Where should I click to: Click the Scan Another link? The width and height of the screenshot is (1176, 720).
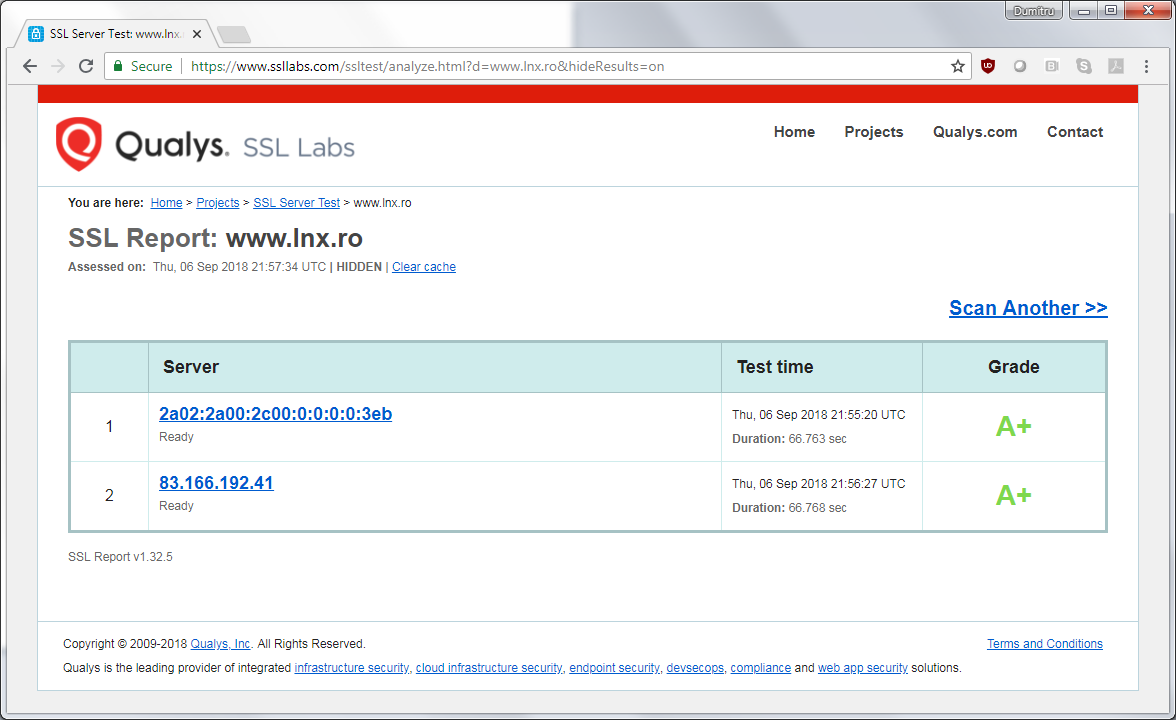click(1028, 308)
